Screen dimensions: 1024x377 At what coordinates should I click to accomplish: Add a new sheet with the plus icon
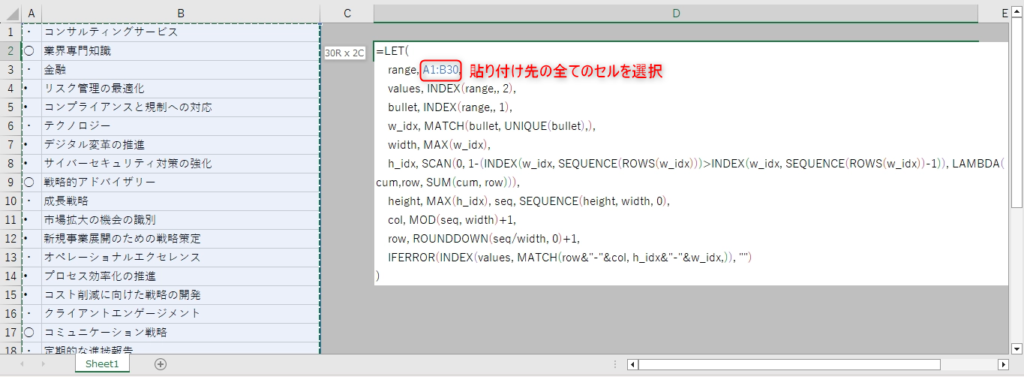click(x=161, y=364)
